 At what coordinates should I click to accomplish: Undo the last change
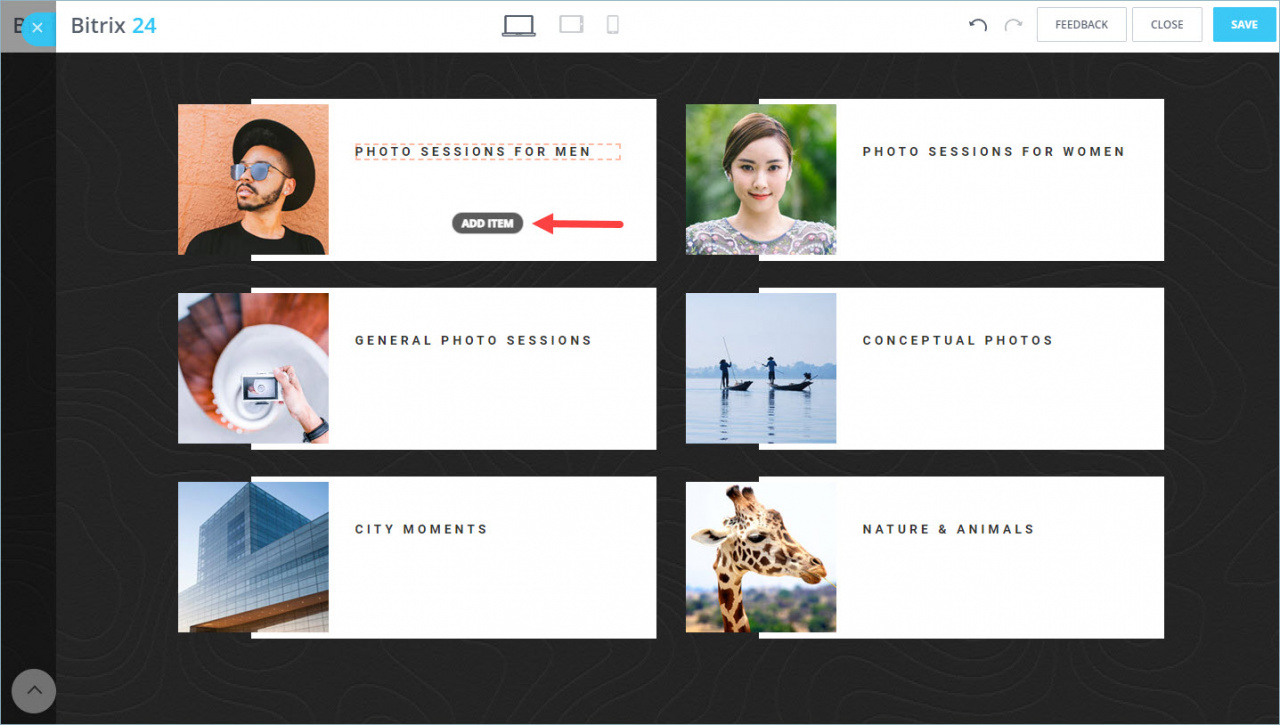(978, 24)
